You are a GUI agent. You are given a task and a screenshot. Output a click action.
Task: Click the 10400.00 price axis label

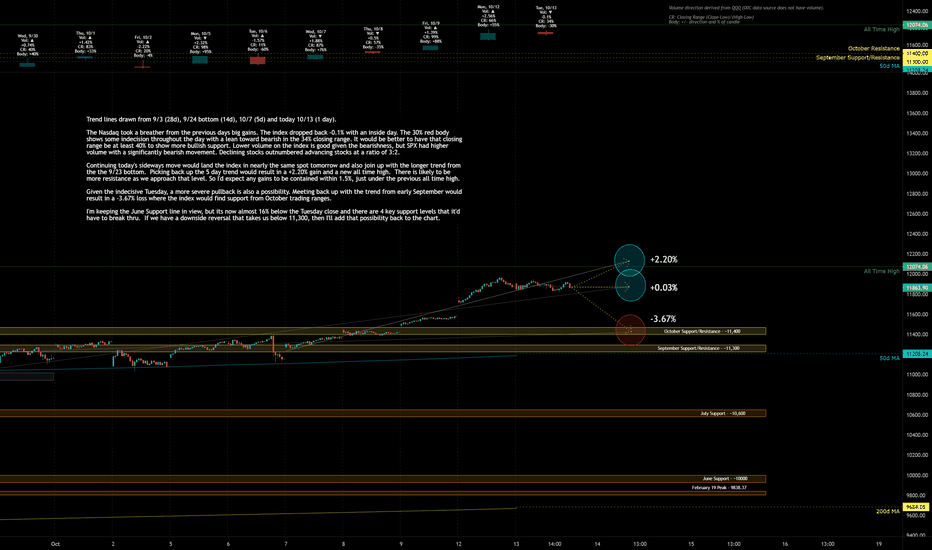click(x=917, y=435)
